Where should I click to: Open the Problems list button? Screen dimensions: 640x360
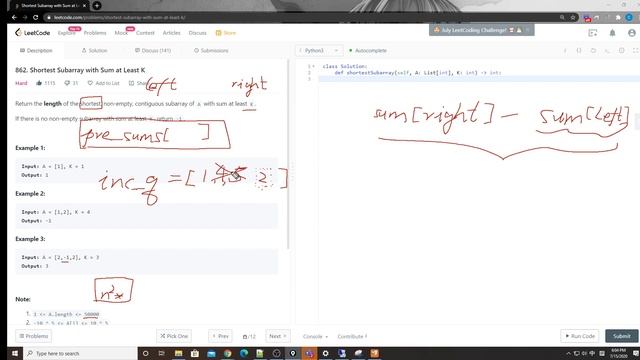click(x=33, y=336)
